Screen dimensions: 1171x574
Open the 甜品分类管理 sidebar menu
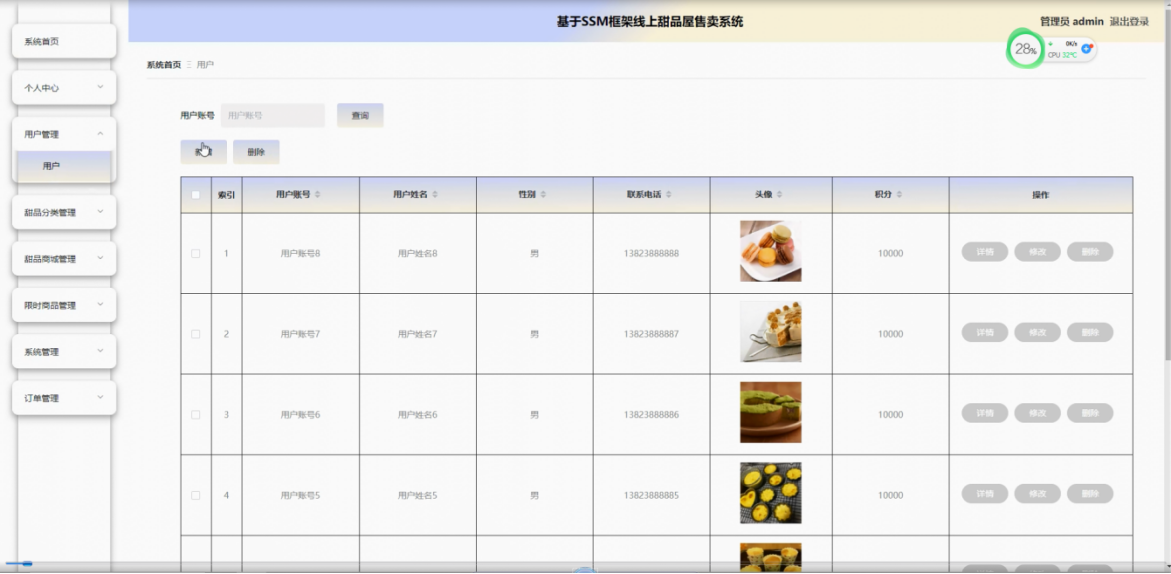64,212
